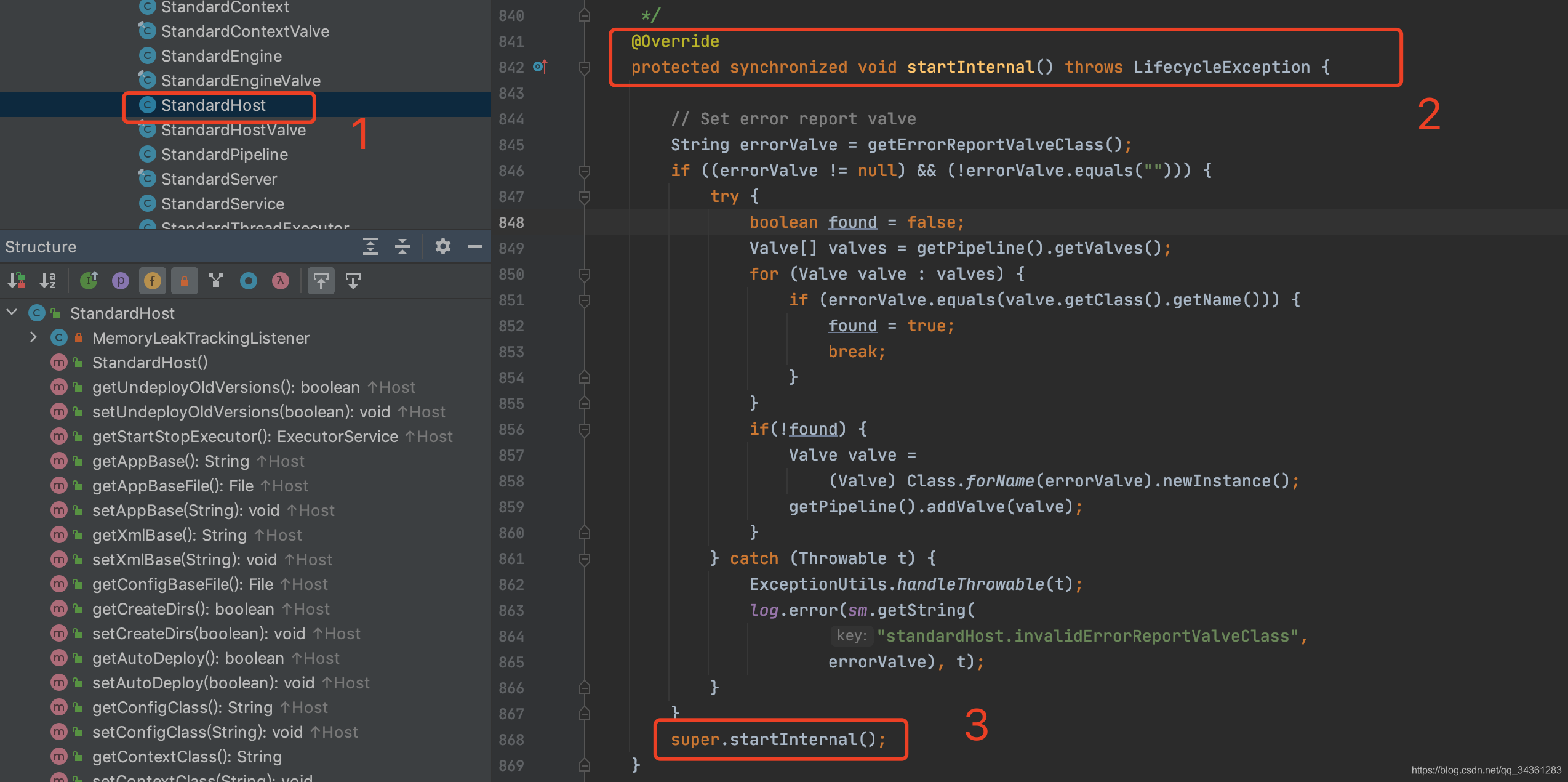Screen dimensions: 1568x782
Task: Toggle the teal circle filter icon
Action: [x=249, y=281]
